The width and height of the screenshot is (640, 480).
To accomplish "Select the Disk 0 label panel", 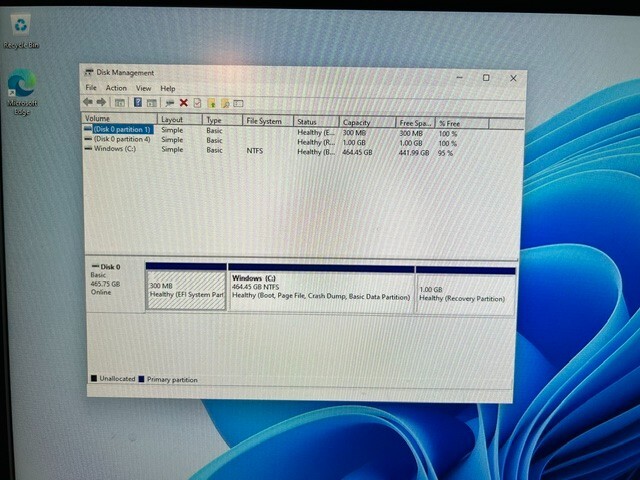I will [x=116, y=286].
